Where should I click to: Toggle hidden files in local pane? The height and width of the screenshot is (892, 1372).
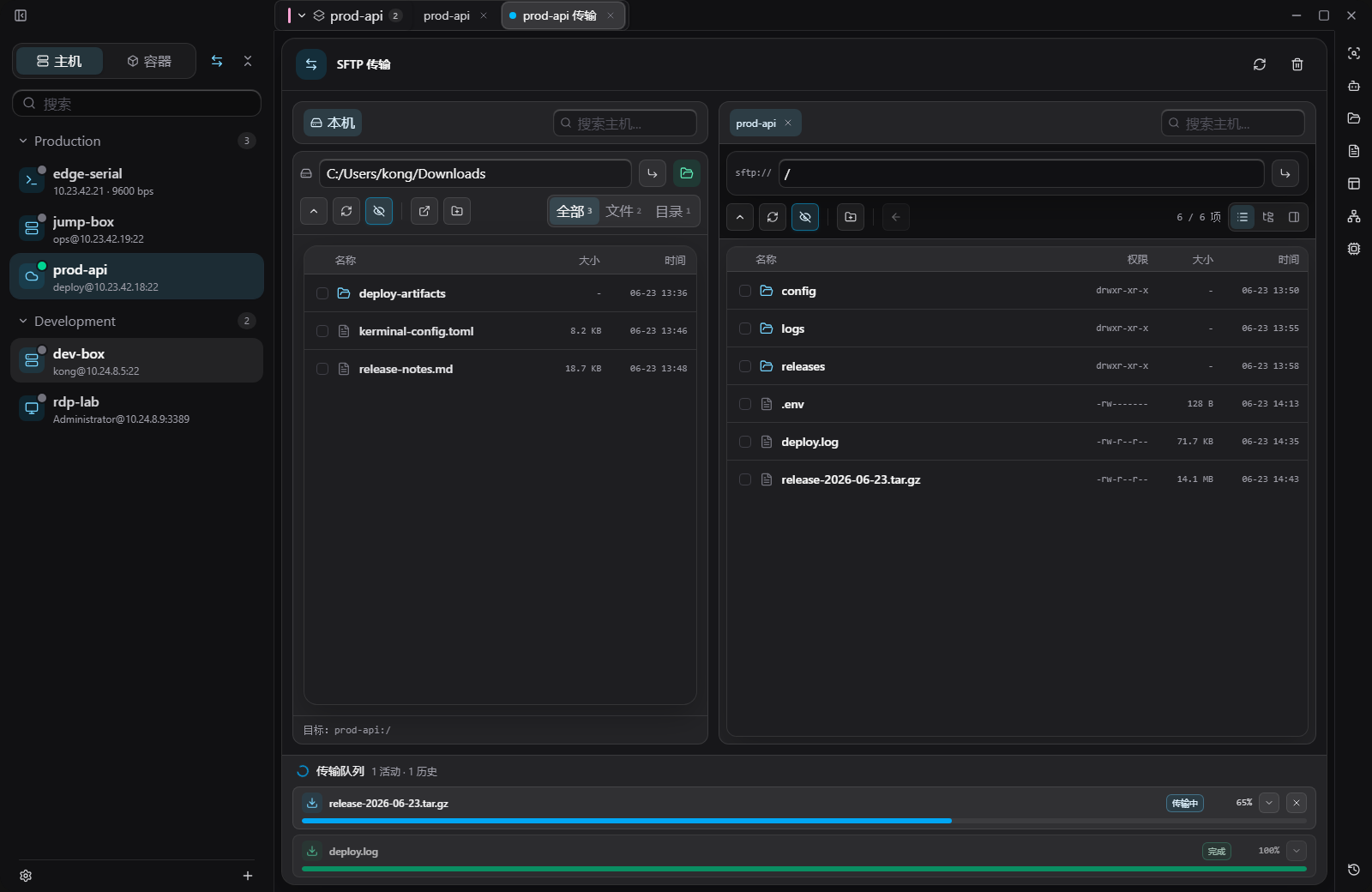379,211
